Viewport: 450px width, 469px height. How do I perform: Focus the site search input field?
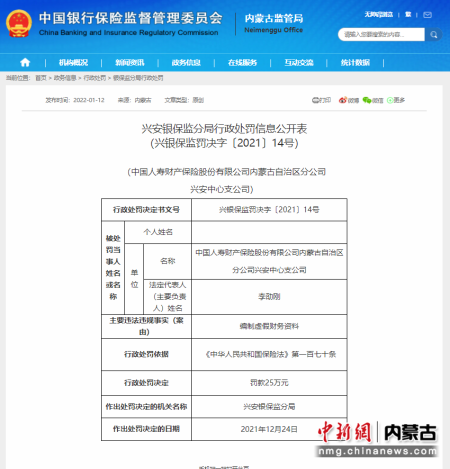[x=382, y=35]
